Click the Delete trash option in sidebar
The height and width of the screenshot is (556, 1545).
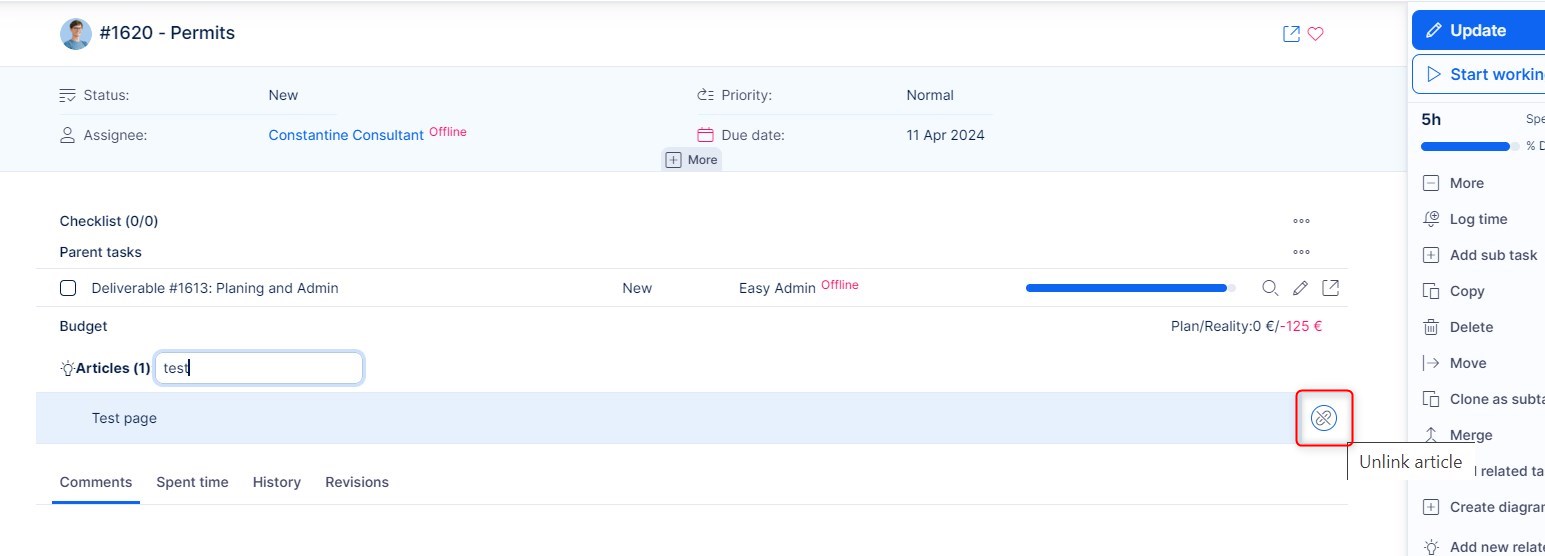coord(1470,327)
